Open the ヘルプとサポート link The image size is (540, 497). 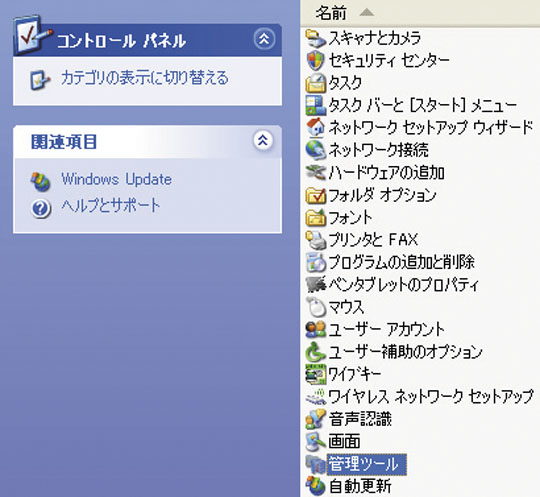coord(111,206)
